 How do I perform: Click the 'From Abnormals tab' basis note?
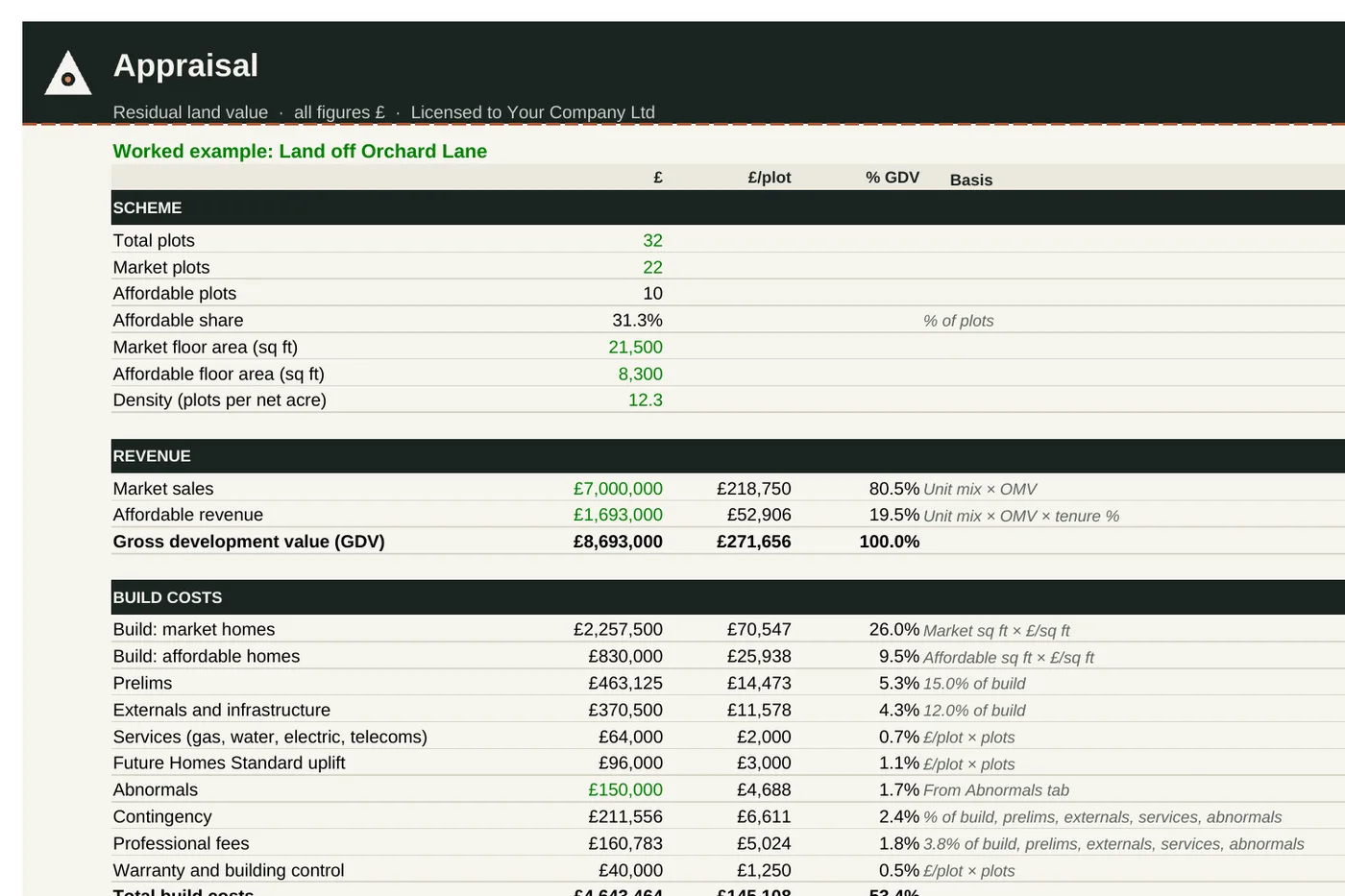996,790
